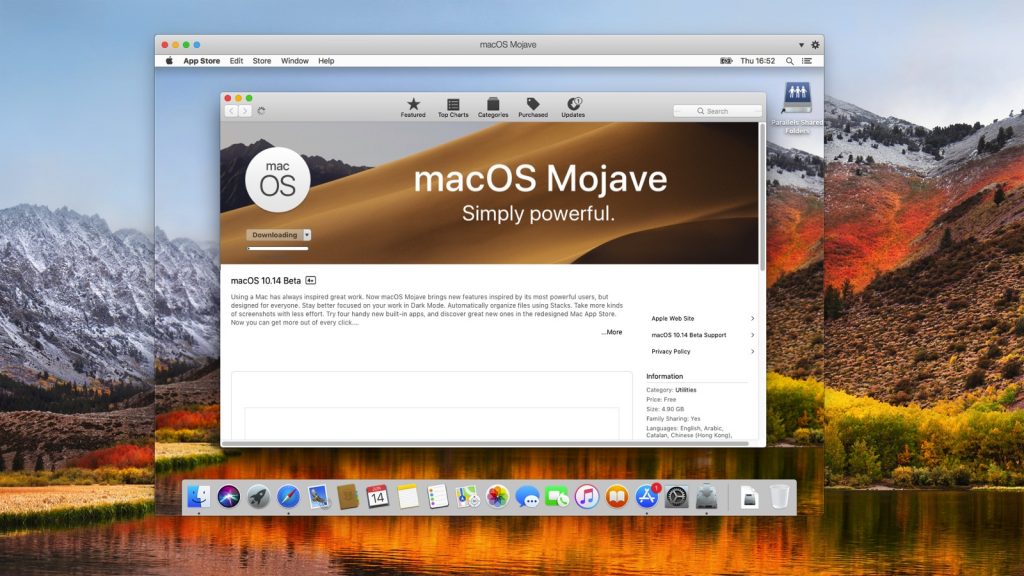
Task: Open the Edit menu
Action: (x=236, y=61)
